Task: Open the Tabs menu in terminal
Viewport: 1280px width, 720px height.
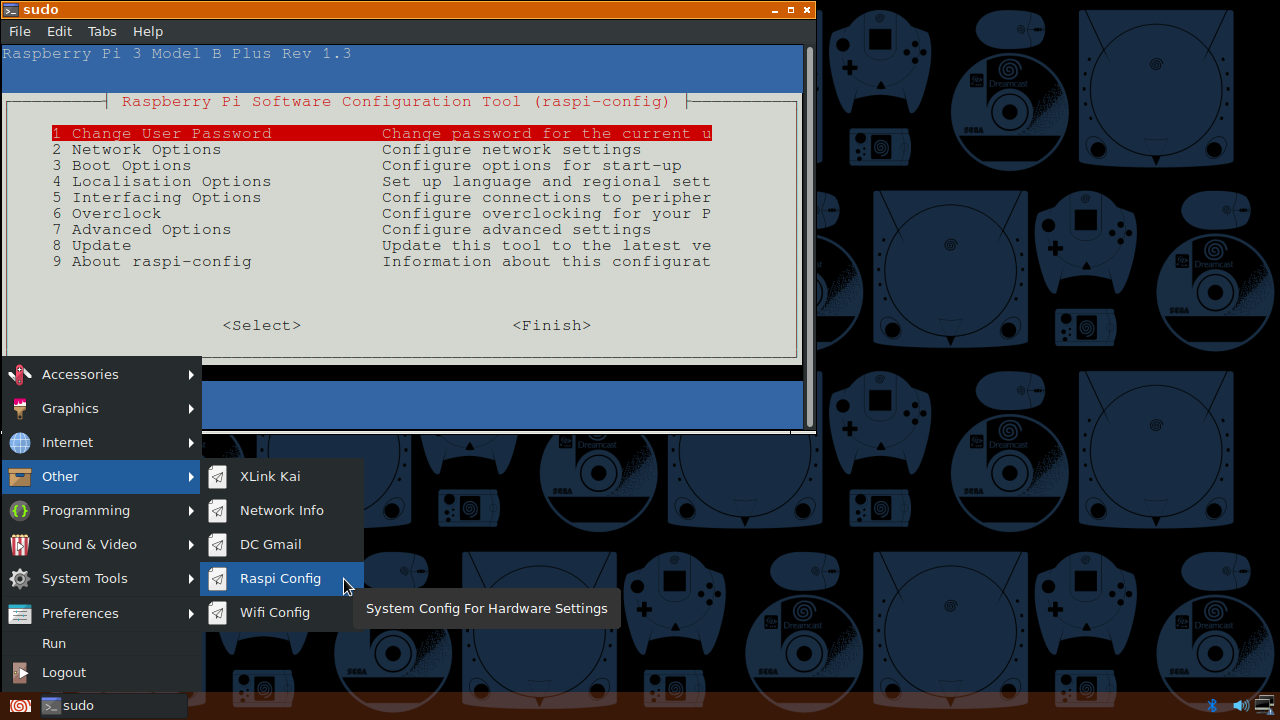Action: pos(102,32)
